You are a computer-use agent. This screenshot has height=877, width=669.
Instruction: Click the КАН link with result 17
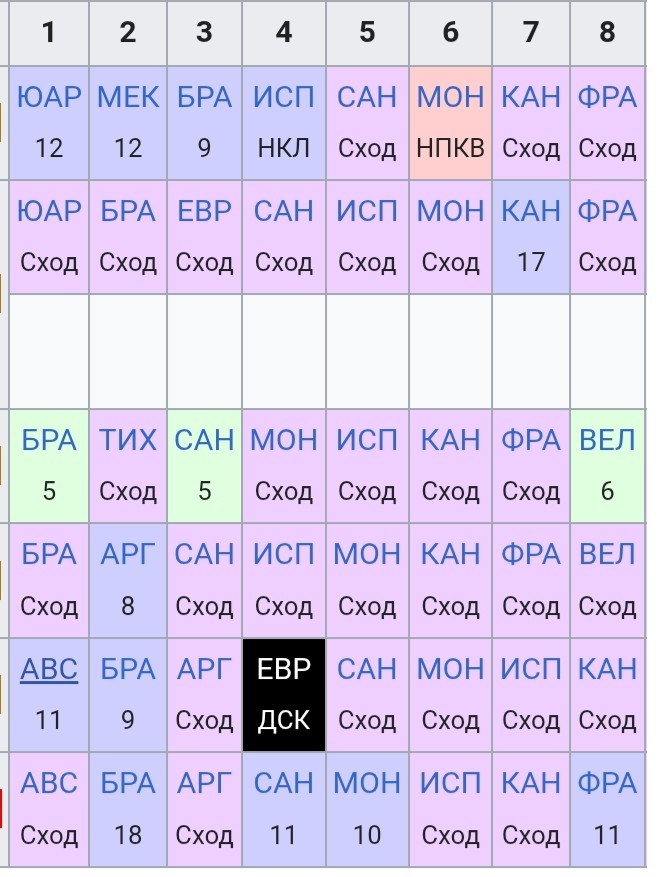pyautogui.click(x=530, y=211)
